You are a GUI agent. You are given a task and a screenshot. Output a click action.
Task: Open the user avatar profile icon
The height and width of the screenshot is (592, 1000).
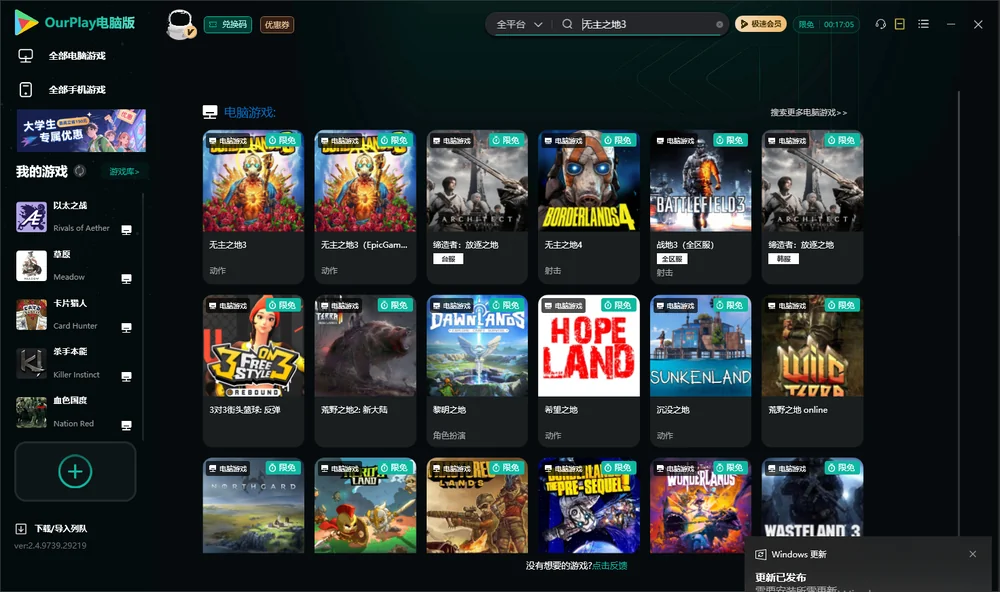[x=180, y=25]
